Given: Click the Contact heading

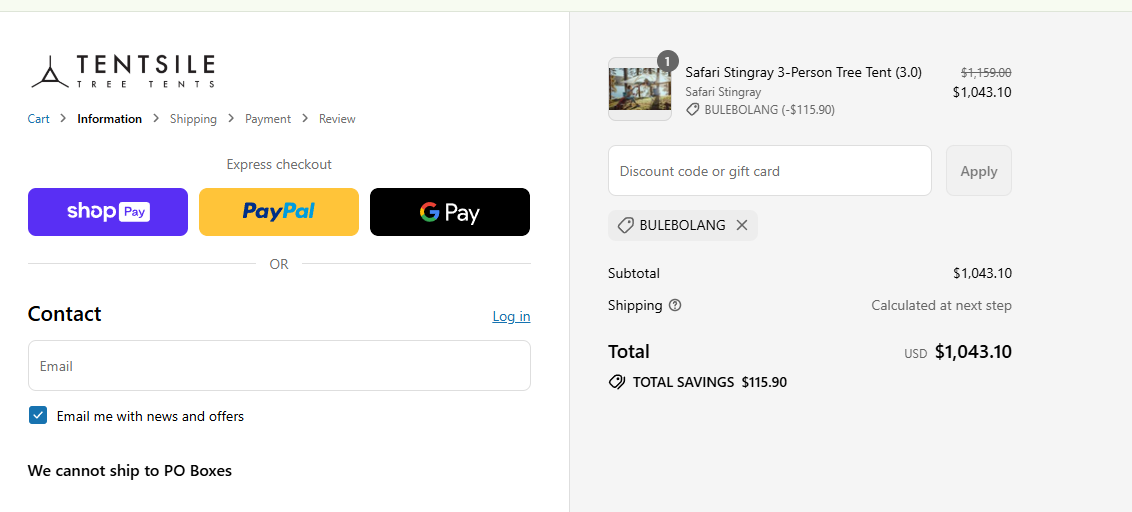Looking at the screenshot, I should click(x=64, y=314).
